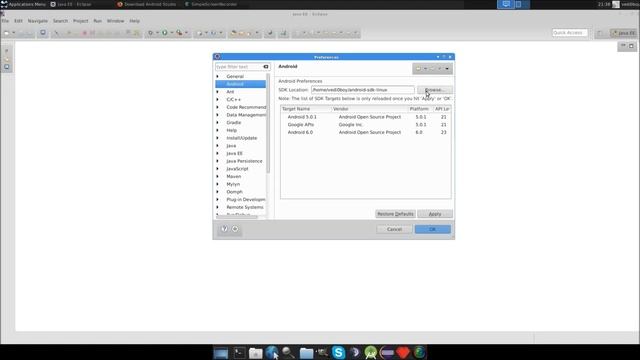The height and width of the screenshot is (360, 640).
Task: Switch to Download Android Studio window in panel
Action: 147,4
